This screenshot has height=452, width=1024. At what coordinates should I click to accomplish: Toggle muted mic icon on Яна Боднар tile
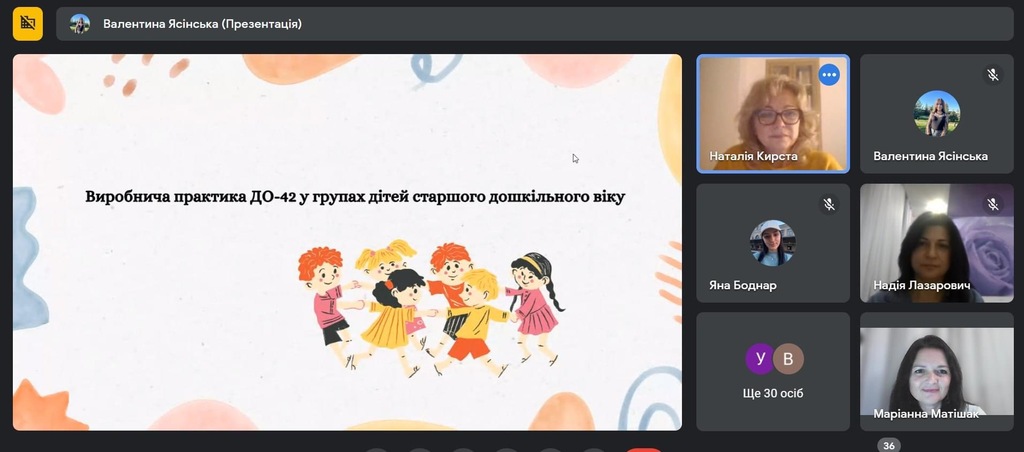[829, 204]
